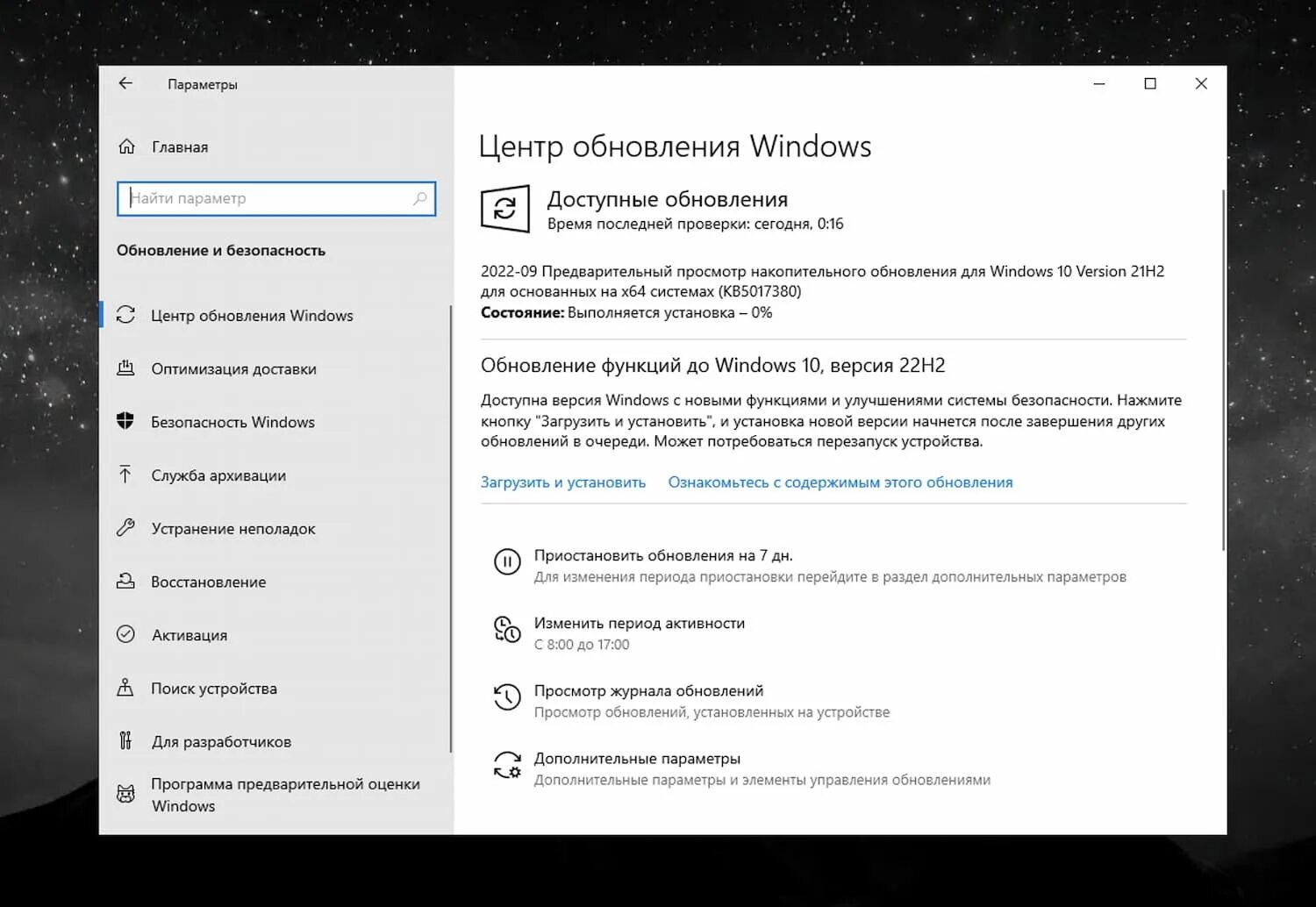This screenshot has width=1316, height=907.
Task: Click the clock icon for active hours
Action: point(507,629)
